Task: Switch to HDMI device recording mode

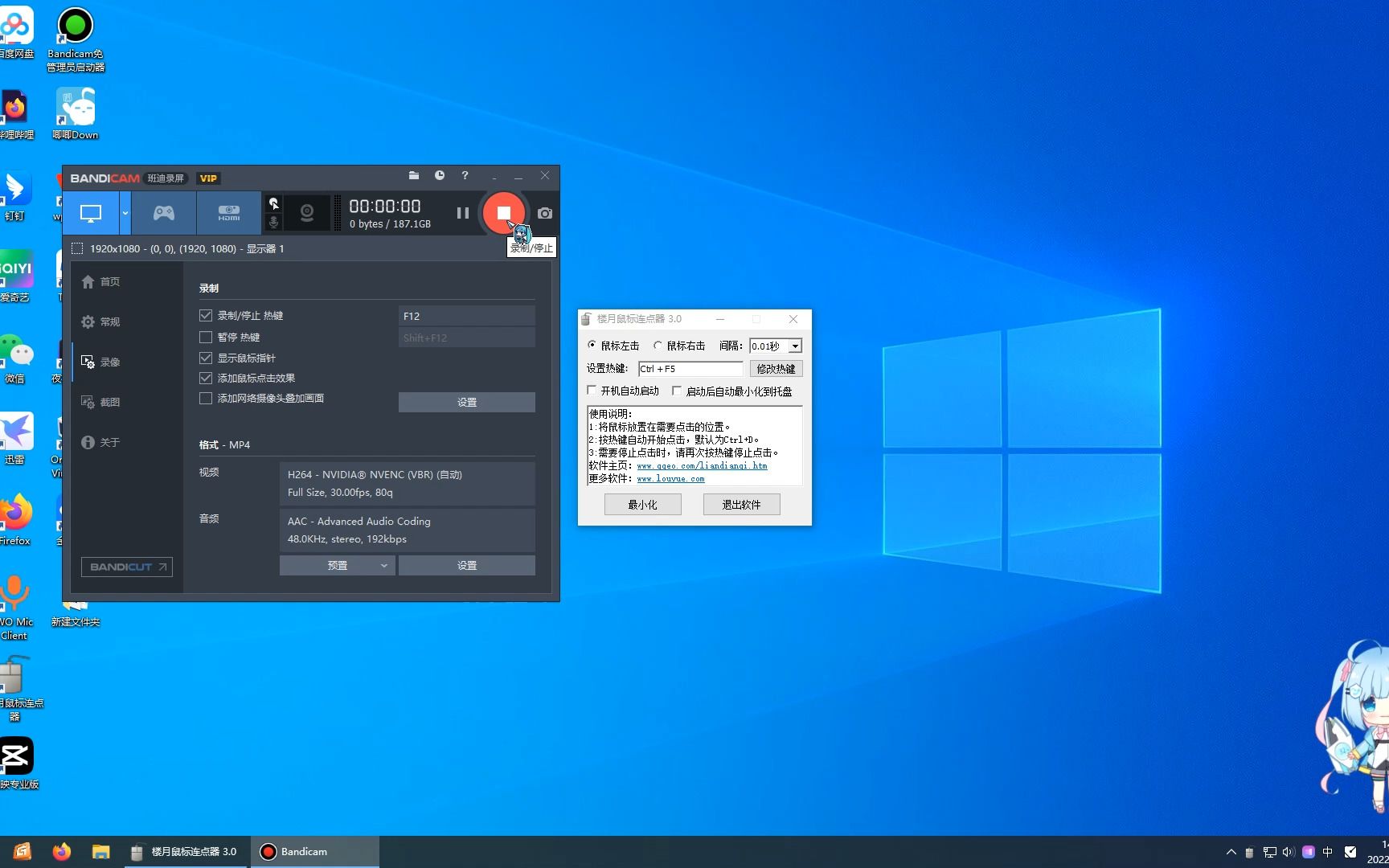Action: coord(229,213)
